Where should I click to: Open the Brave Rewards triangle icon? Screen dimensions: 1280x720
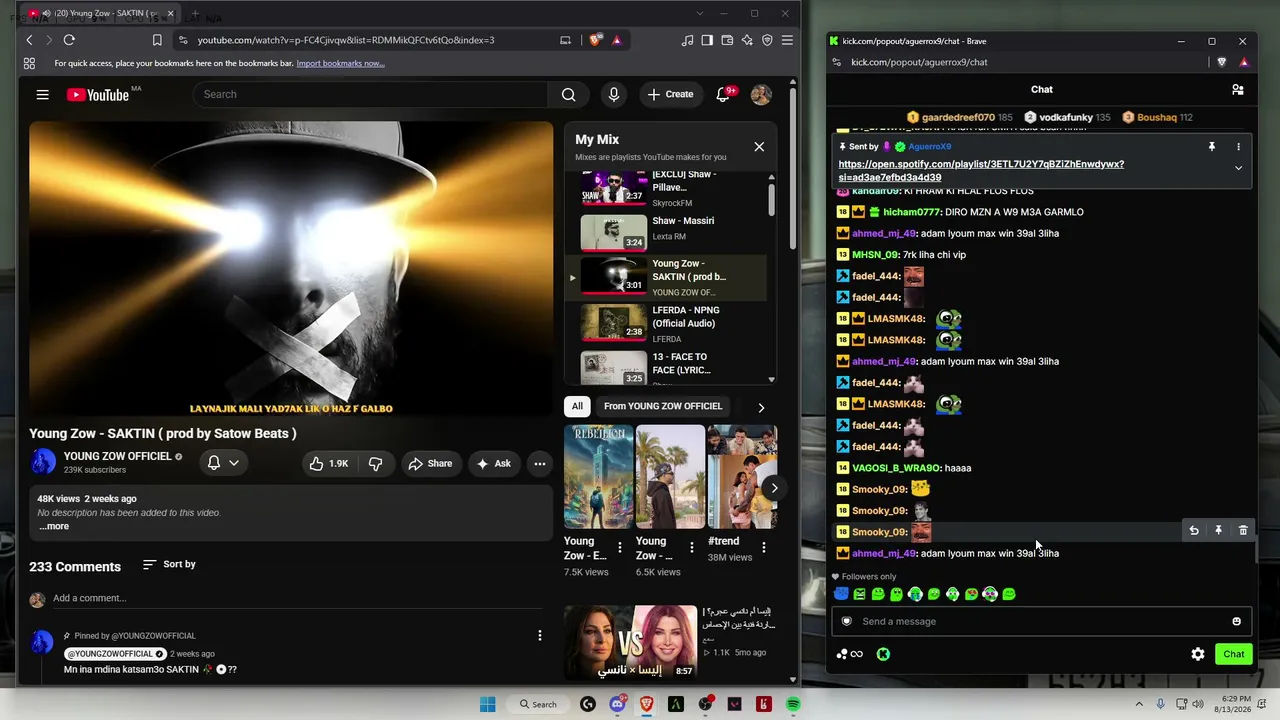tap(617, 40)
